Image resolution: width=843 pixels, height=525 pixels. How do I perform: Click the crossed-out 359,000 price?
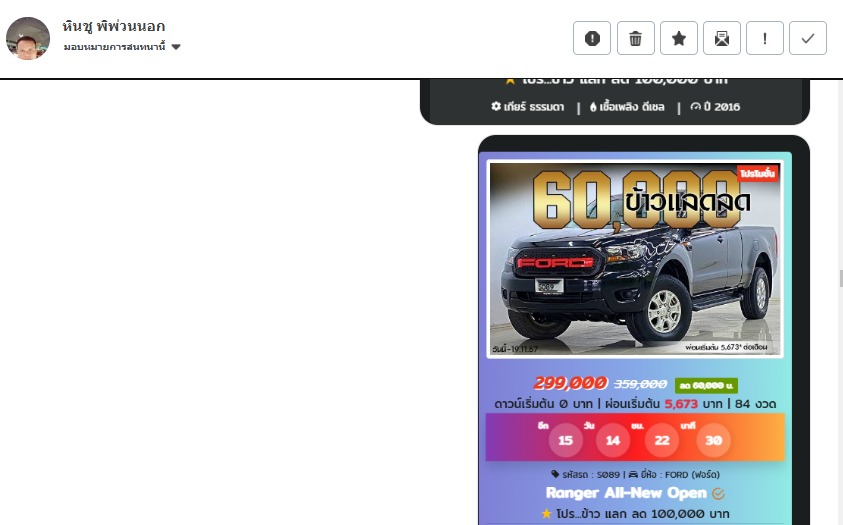(640, 384)
